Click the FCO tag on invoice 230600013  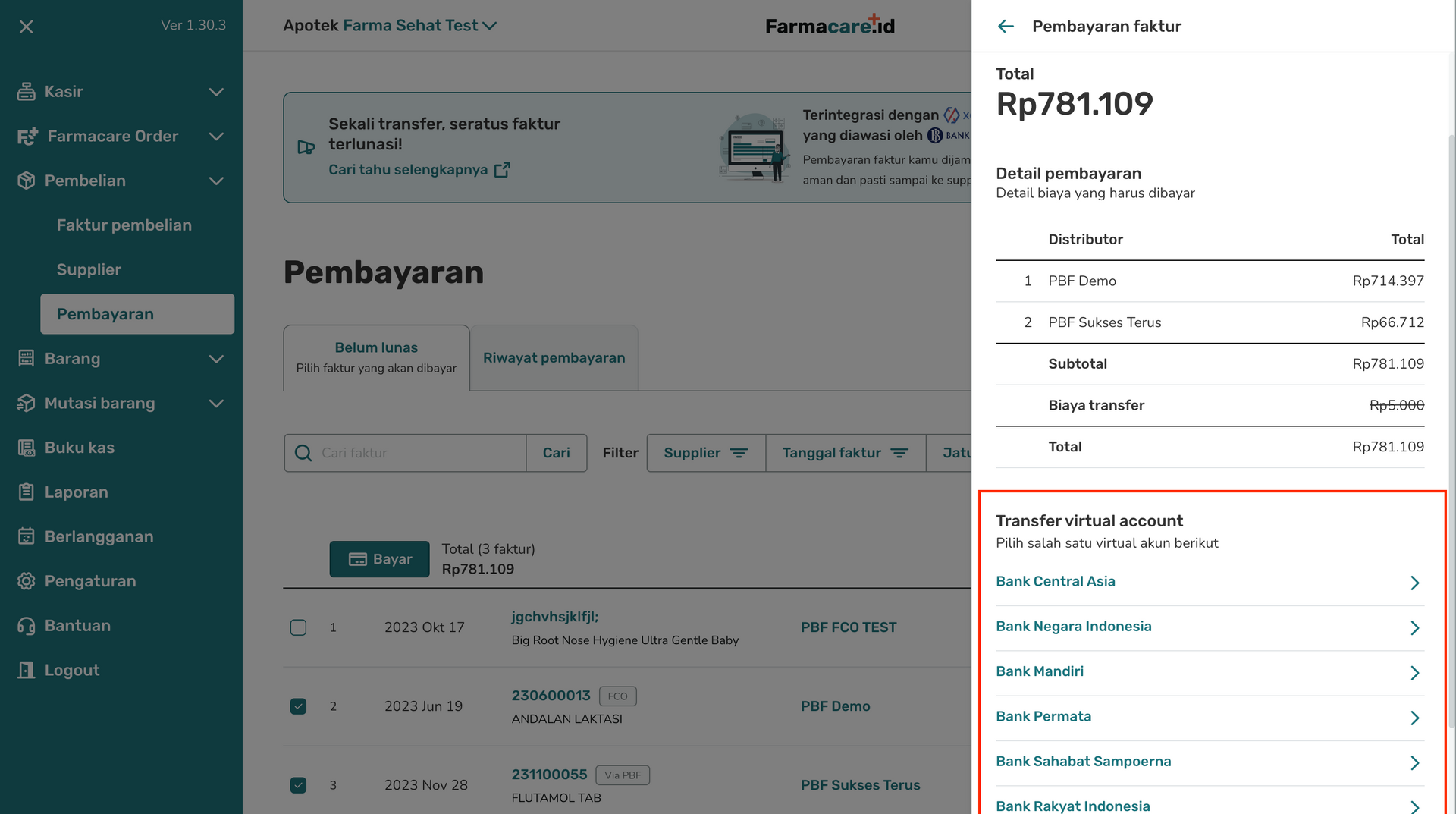click(x=618, y=696)
